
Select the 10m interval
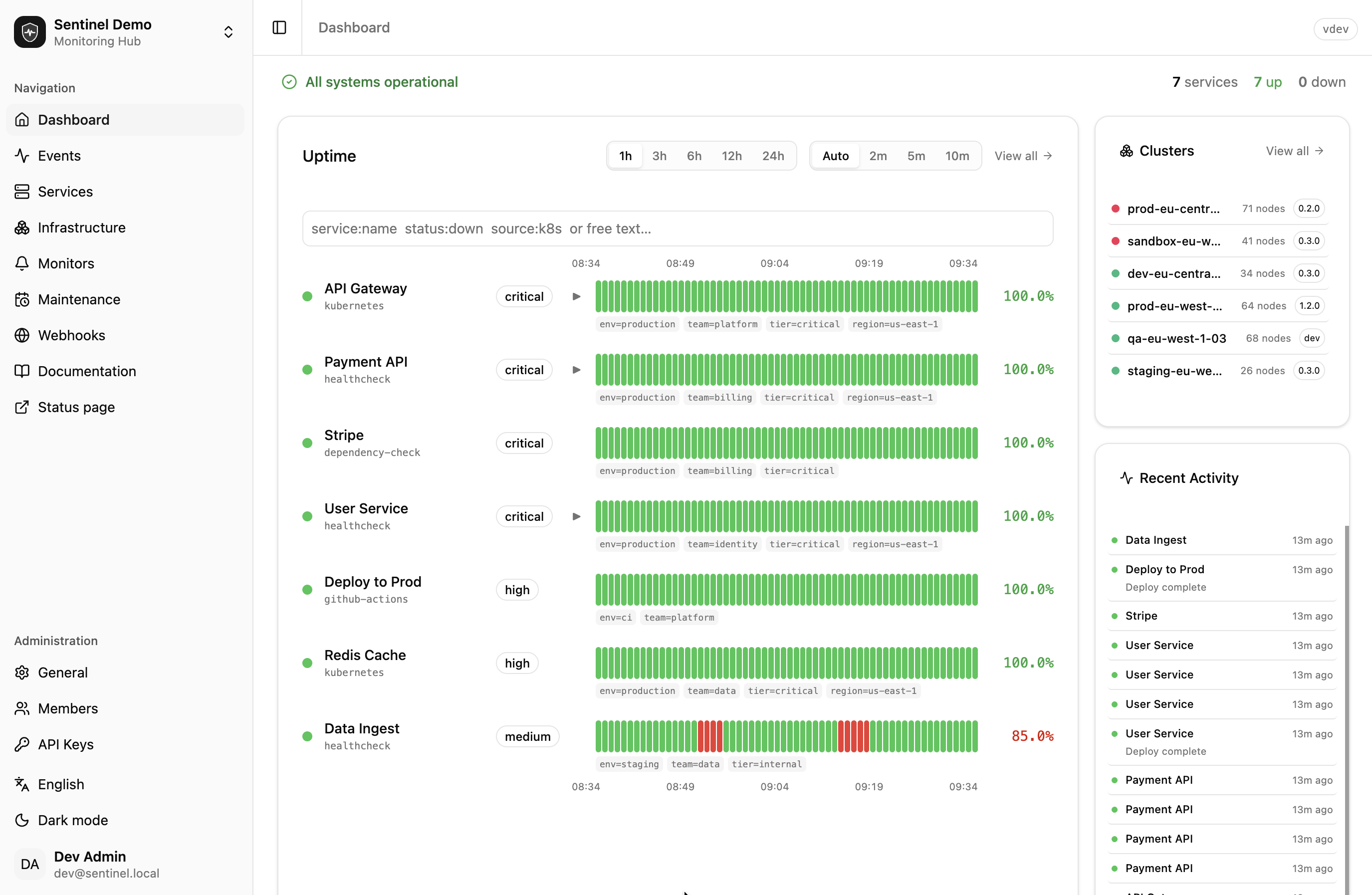click(x=957, y=156)
